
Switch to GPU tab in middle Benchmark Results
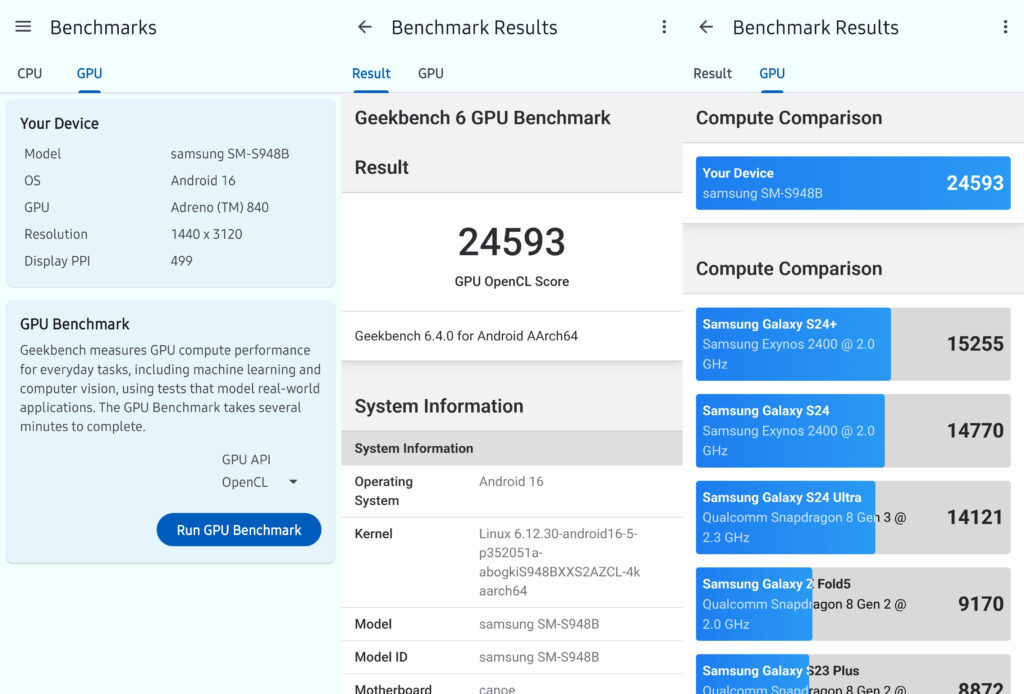[x=430, y=73]
